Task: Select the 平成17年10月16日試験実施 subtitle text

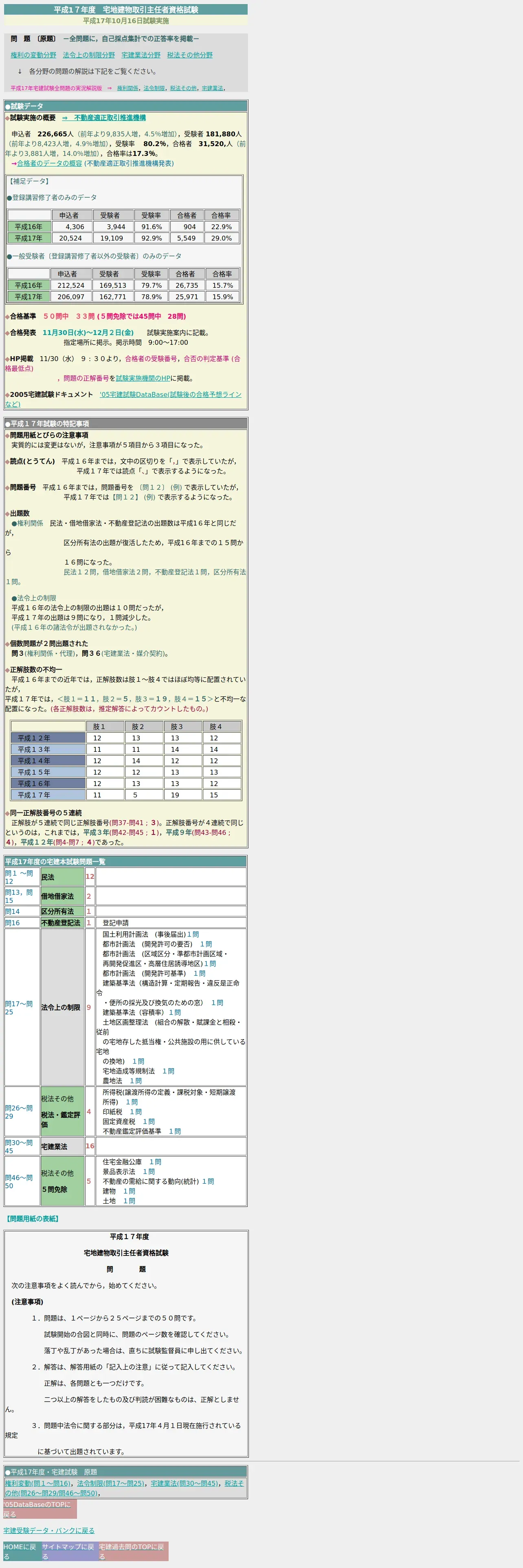Action: click(126, 21)
